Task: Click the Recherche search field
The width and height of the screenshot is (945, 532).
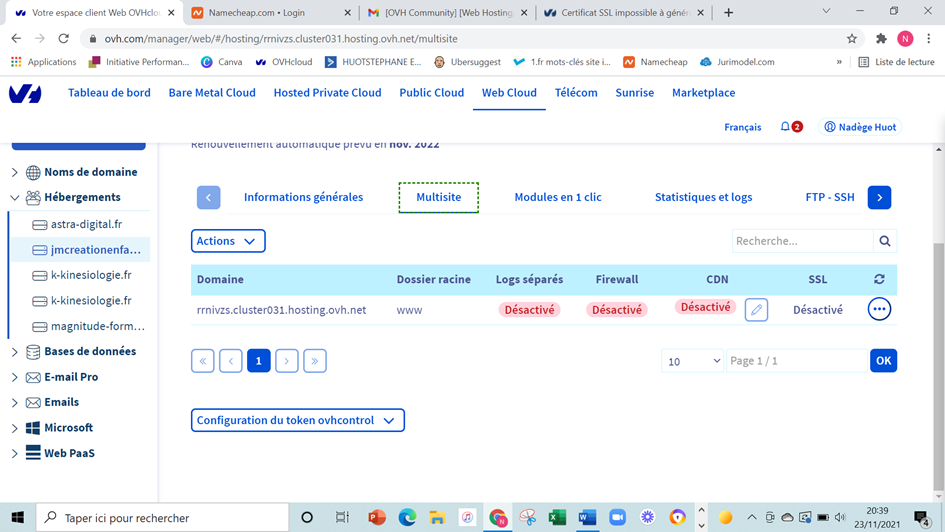Action: [802, 241]
